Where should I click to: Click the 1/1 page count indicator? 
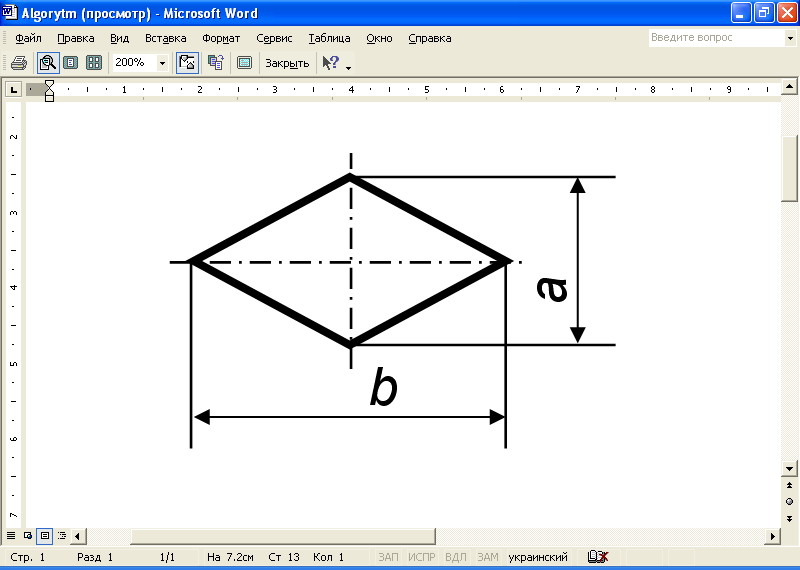(167, 557)
